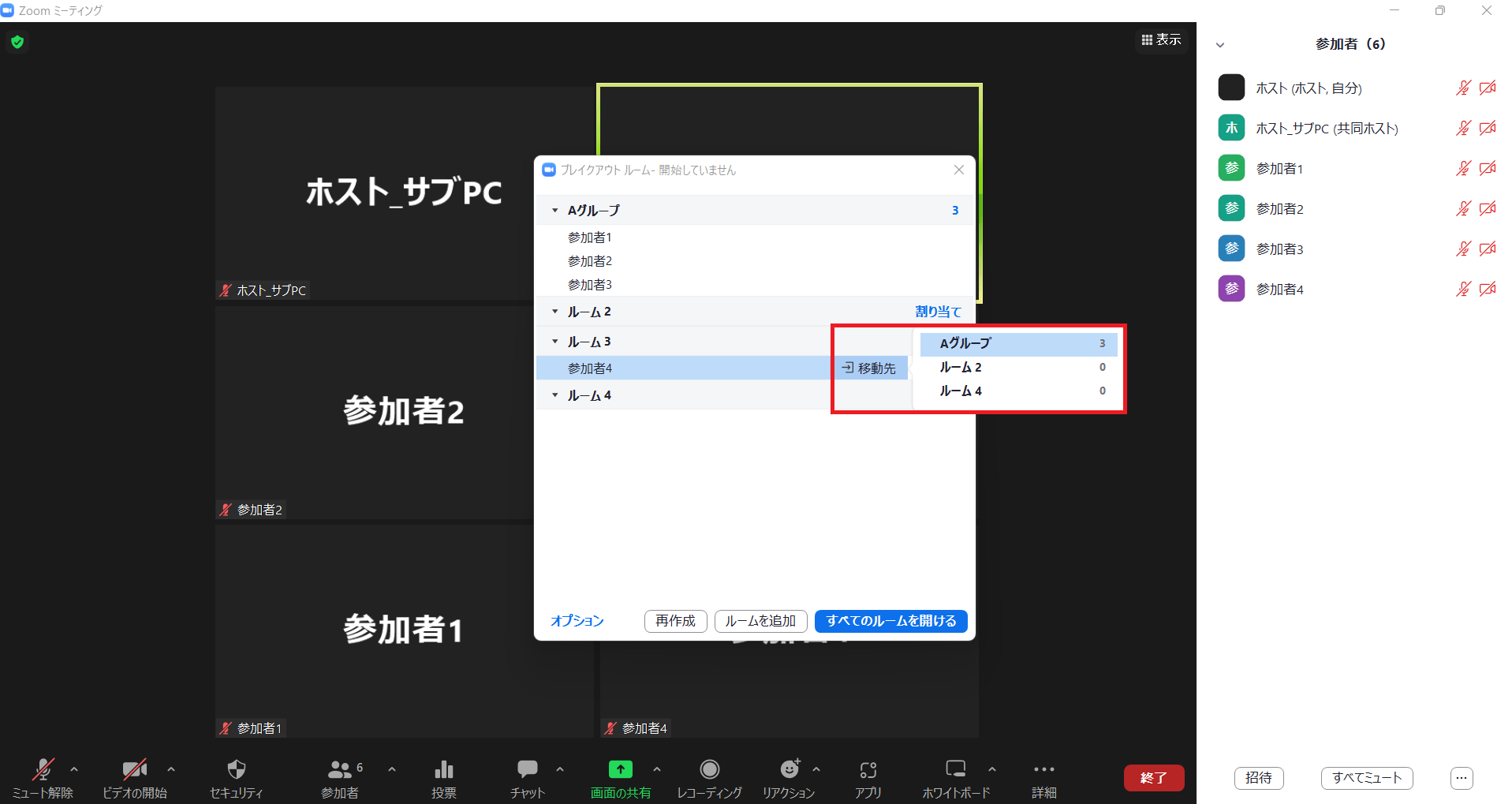Open the Polls (投票) icon

click(x=444, y=770)
